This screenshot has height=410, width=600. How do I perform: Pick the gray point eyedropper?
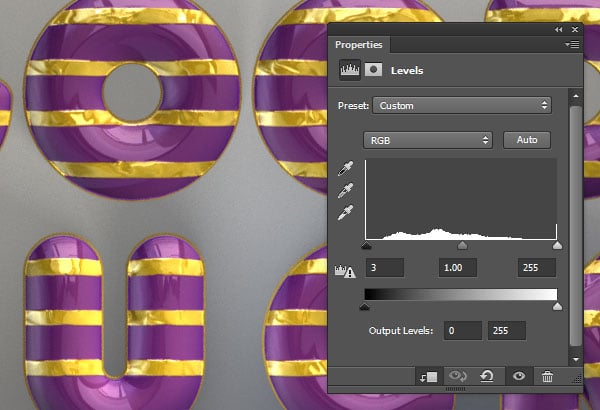coord(346,190)
